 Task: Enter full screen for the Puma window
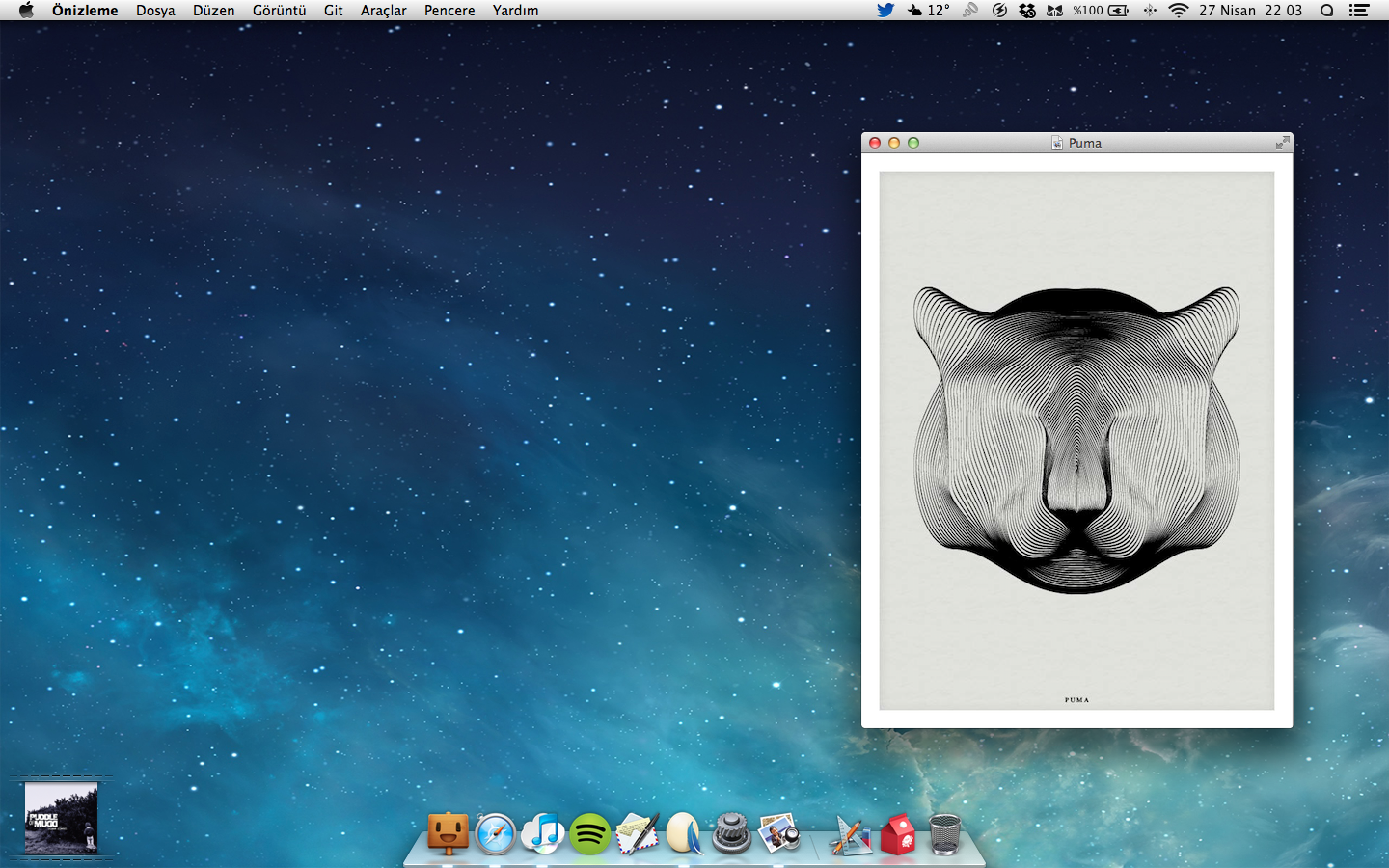(1282, 143)
